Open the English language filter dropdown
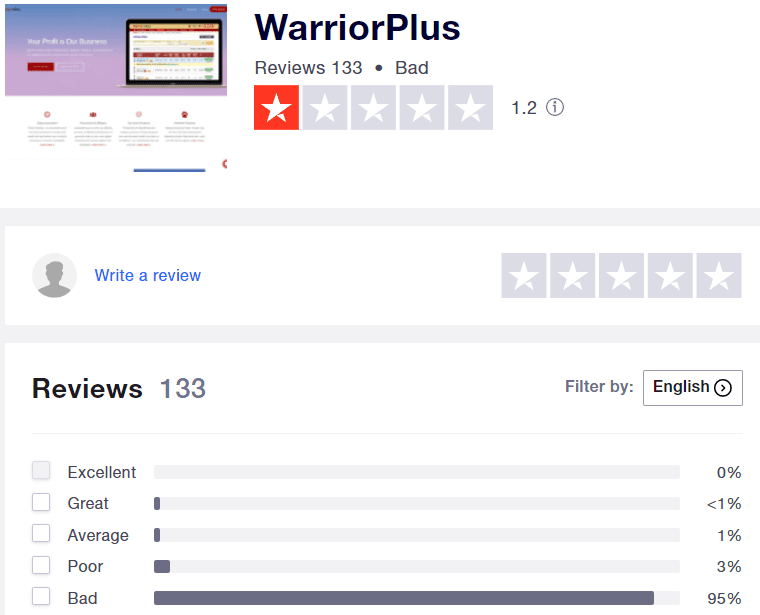Image resolution: width=760 pixels, height=615 pixels. [x=693, y=388]
